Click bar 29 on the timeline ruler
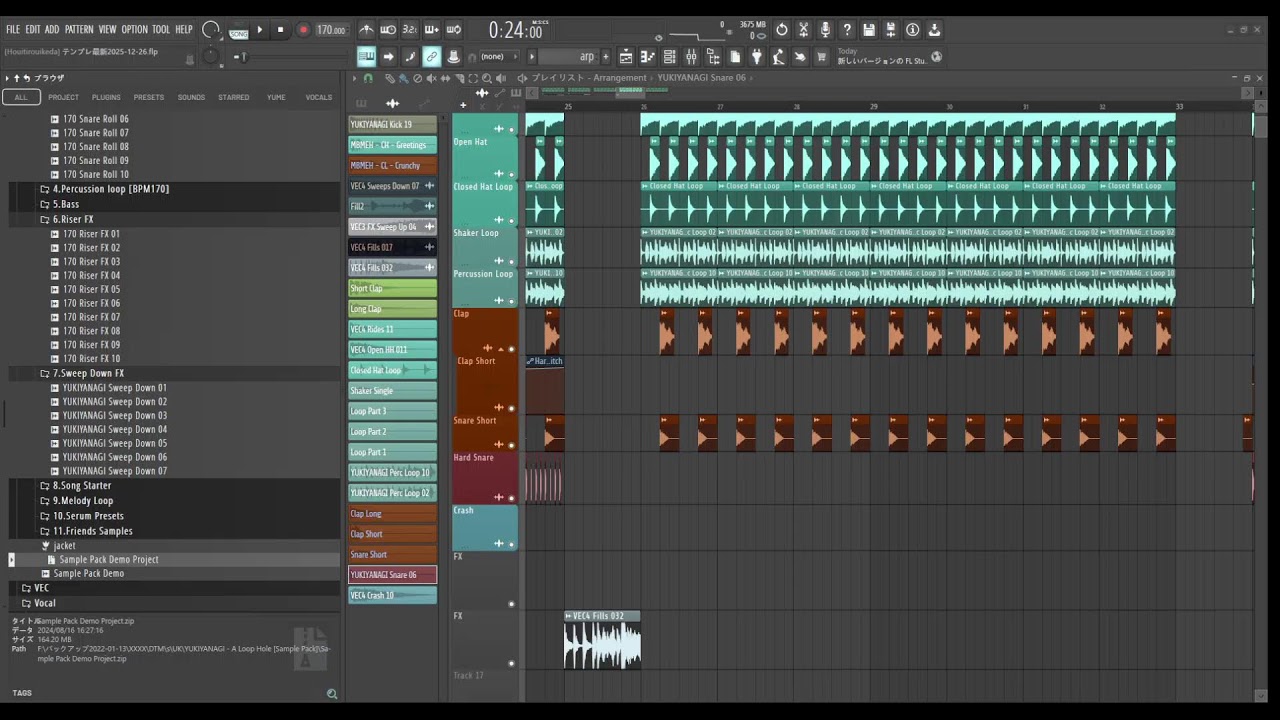1280x720 pixels. pyautogui.click(x=873, y=107)
